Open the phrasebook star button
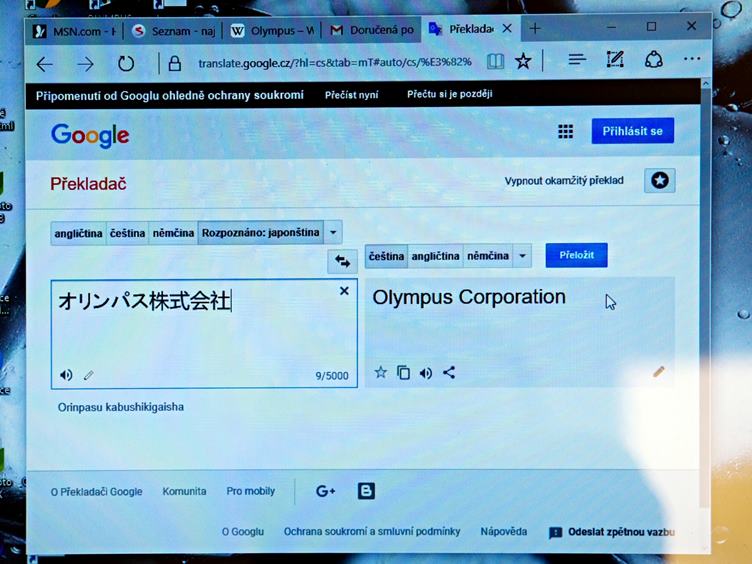This screenshot has width=752, height=564. 659,180
